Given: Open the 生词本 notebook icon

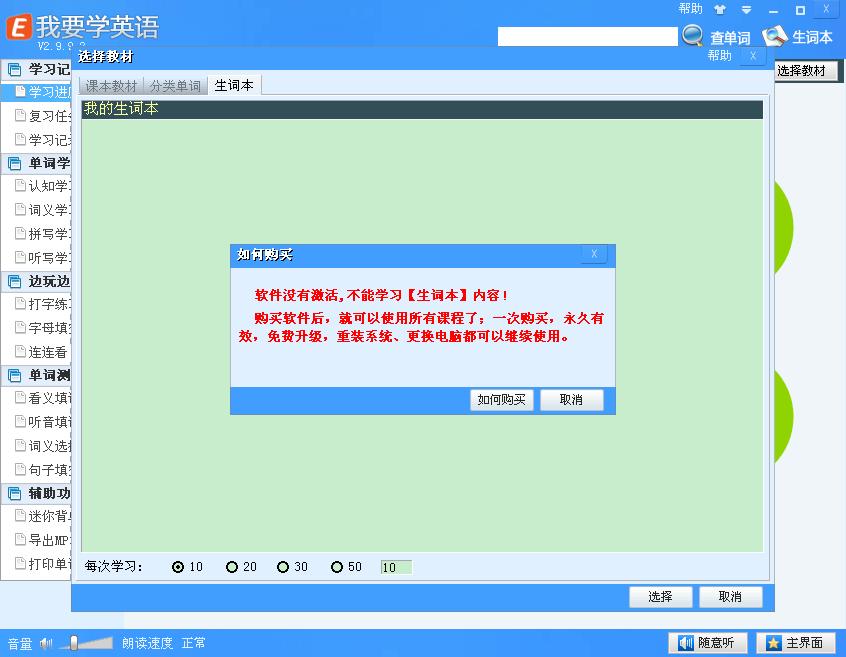Looking at the screenshot, I should [774, 36].
